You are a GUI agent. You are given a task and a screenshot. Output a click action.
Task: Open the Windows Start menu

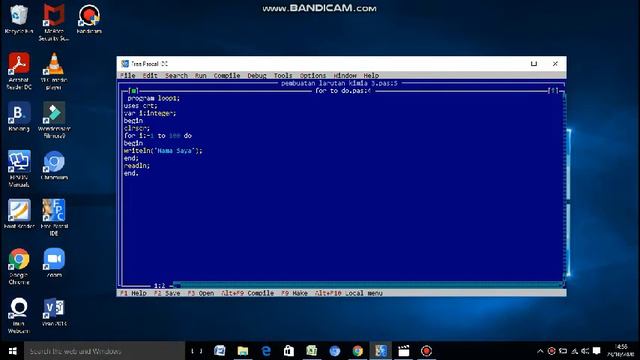click(x=12, y=351)
